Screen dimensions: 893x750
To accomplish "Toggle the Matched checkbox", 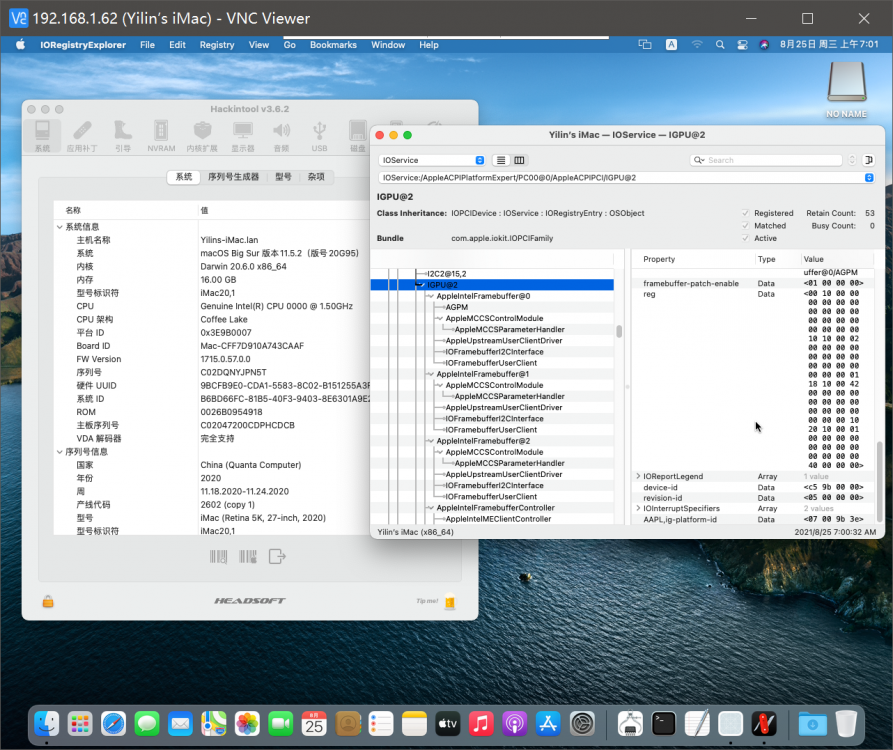I will [745, 226].
